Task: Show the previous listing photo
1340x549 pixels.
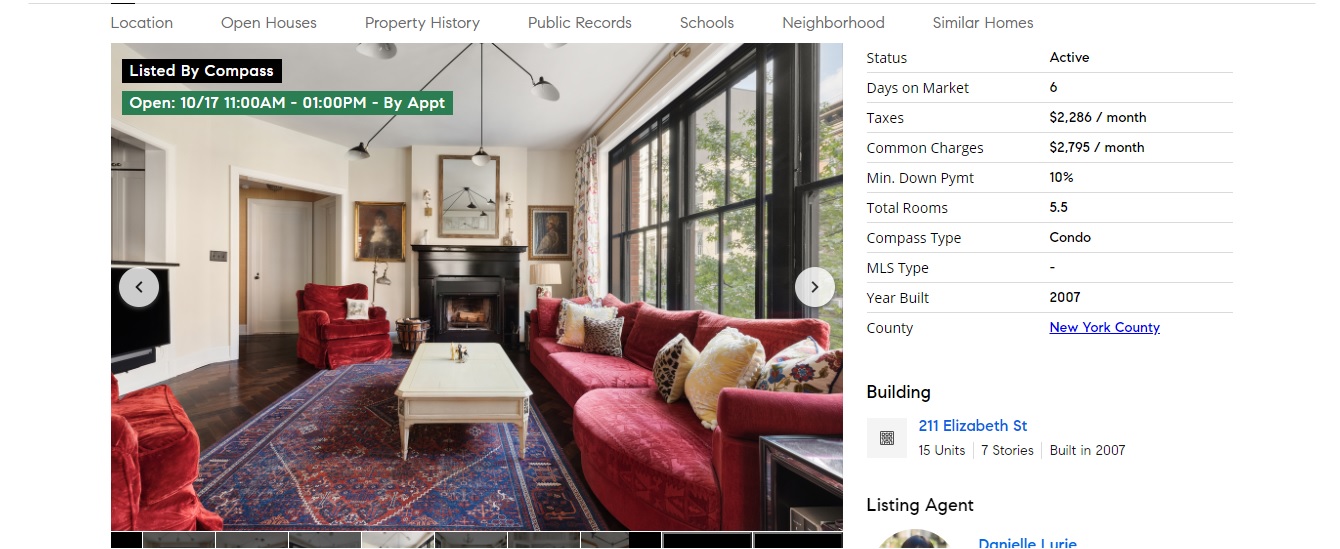Action: [139, 288]
